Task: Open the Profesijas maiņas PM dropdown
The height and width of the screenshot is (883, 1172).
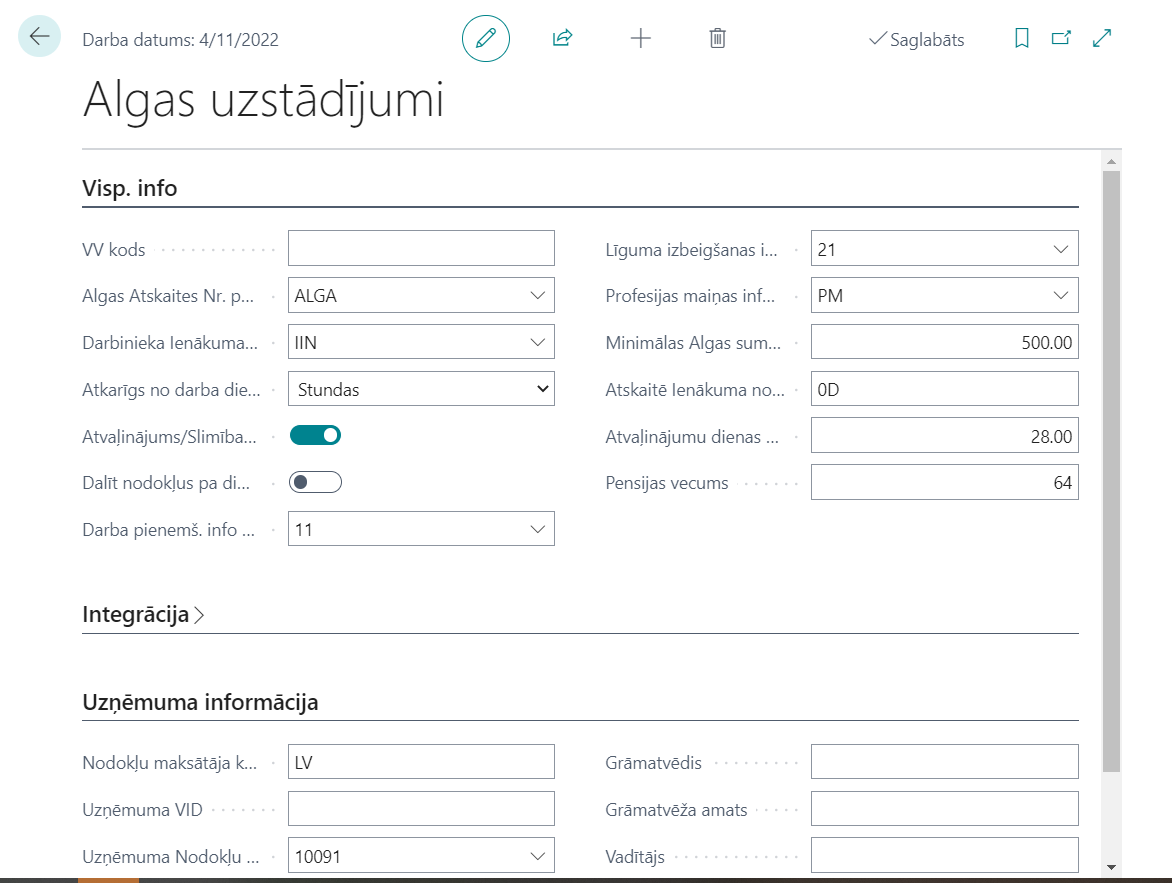Action: coord(1061,295)
